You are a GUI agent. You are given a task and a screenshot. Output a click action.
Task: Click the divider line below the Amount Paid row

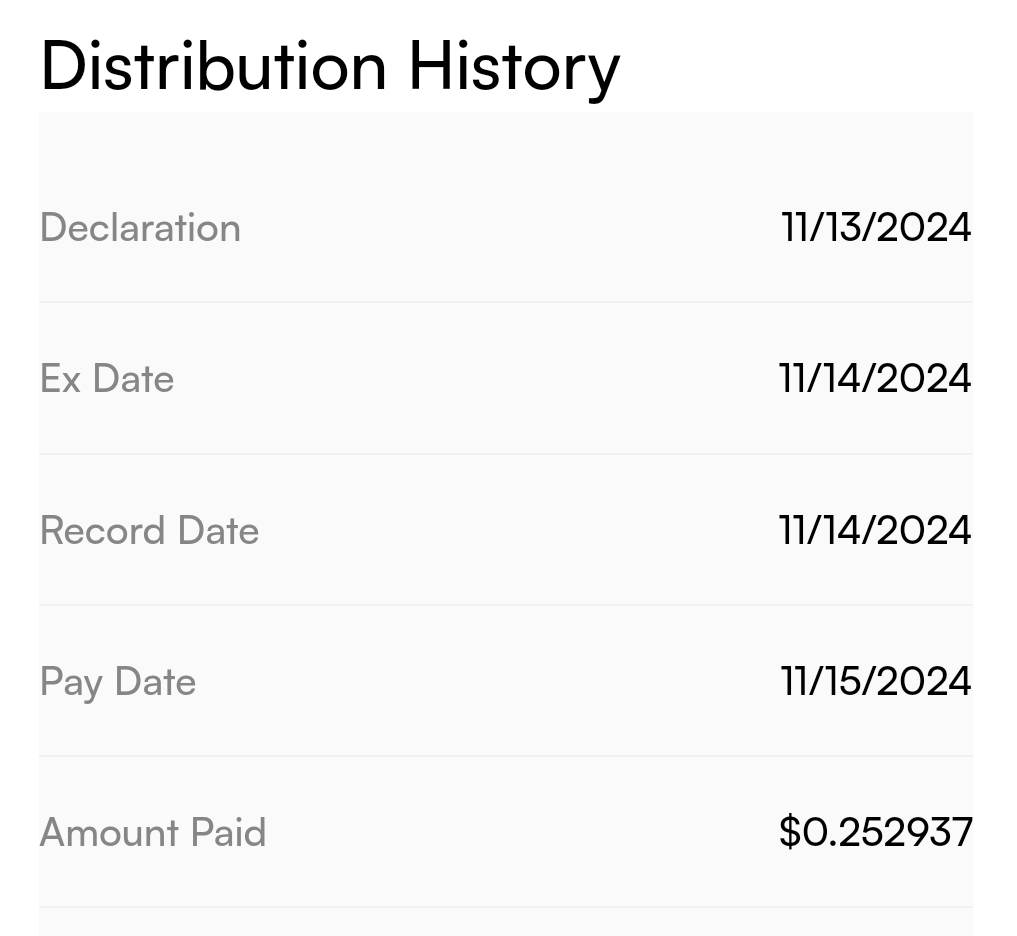[x=505, y=907]
